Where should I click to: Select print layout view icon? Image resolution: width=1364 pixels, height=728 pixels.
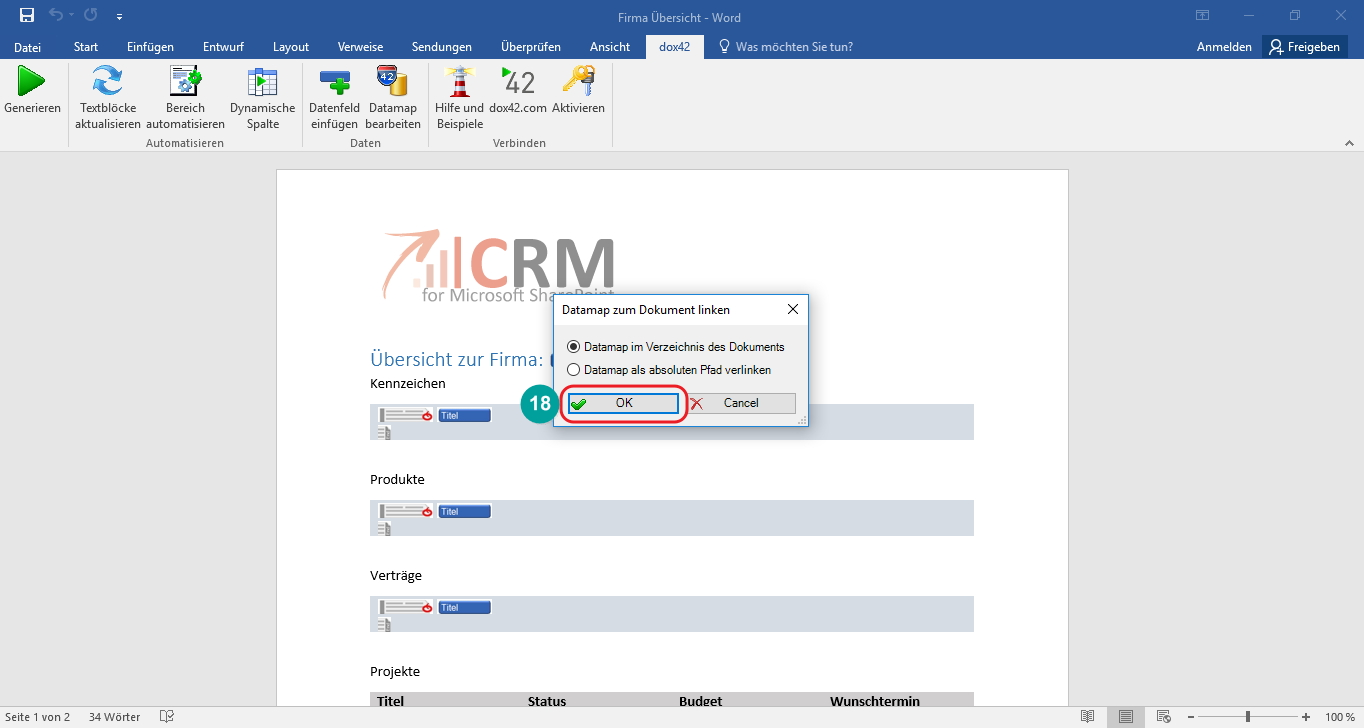point(1126,717)
